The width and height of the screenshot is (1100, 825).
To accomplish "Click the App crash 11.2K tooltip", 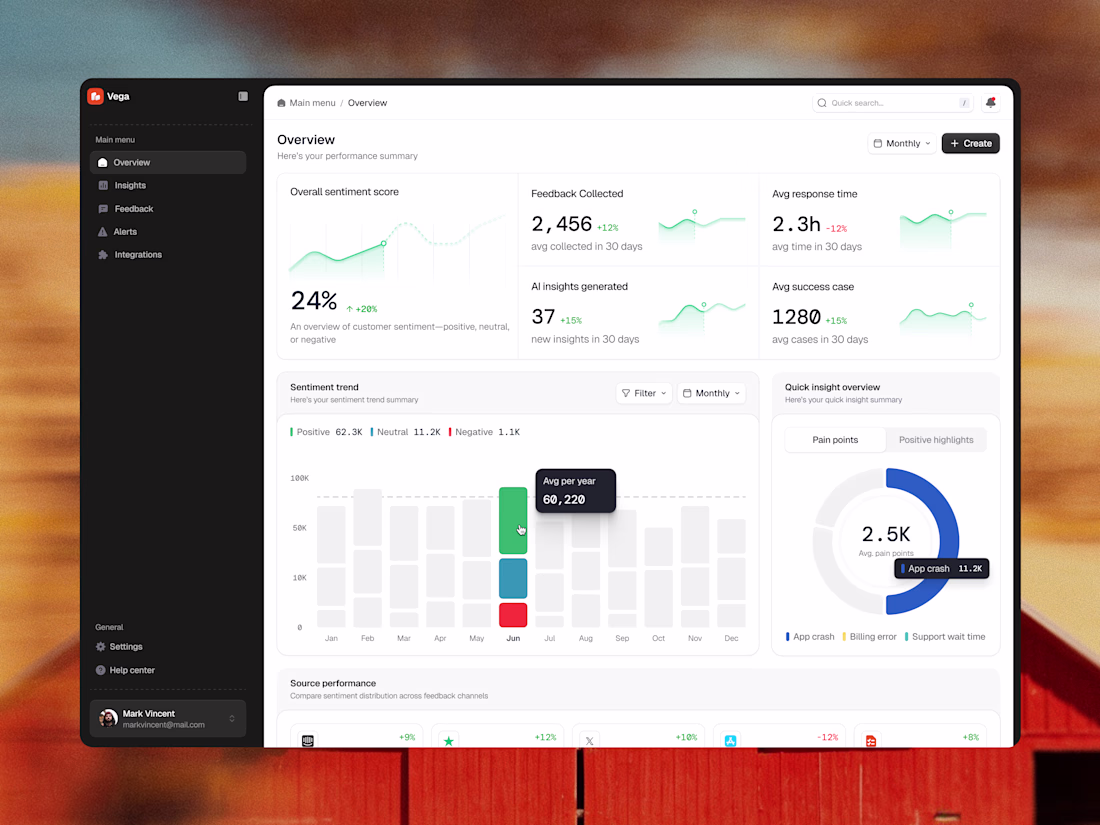I will [941, 569].
